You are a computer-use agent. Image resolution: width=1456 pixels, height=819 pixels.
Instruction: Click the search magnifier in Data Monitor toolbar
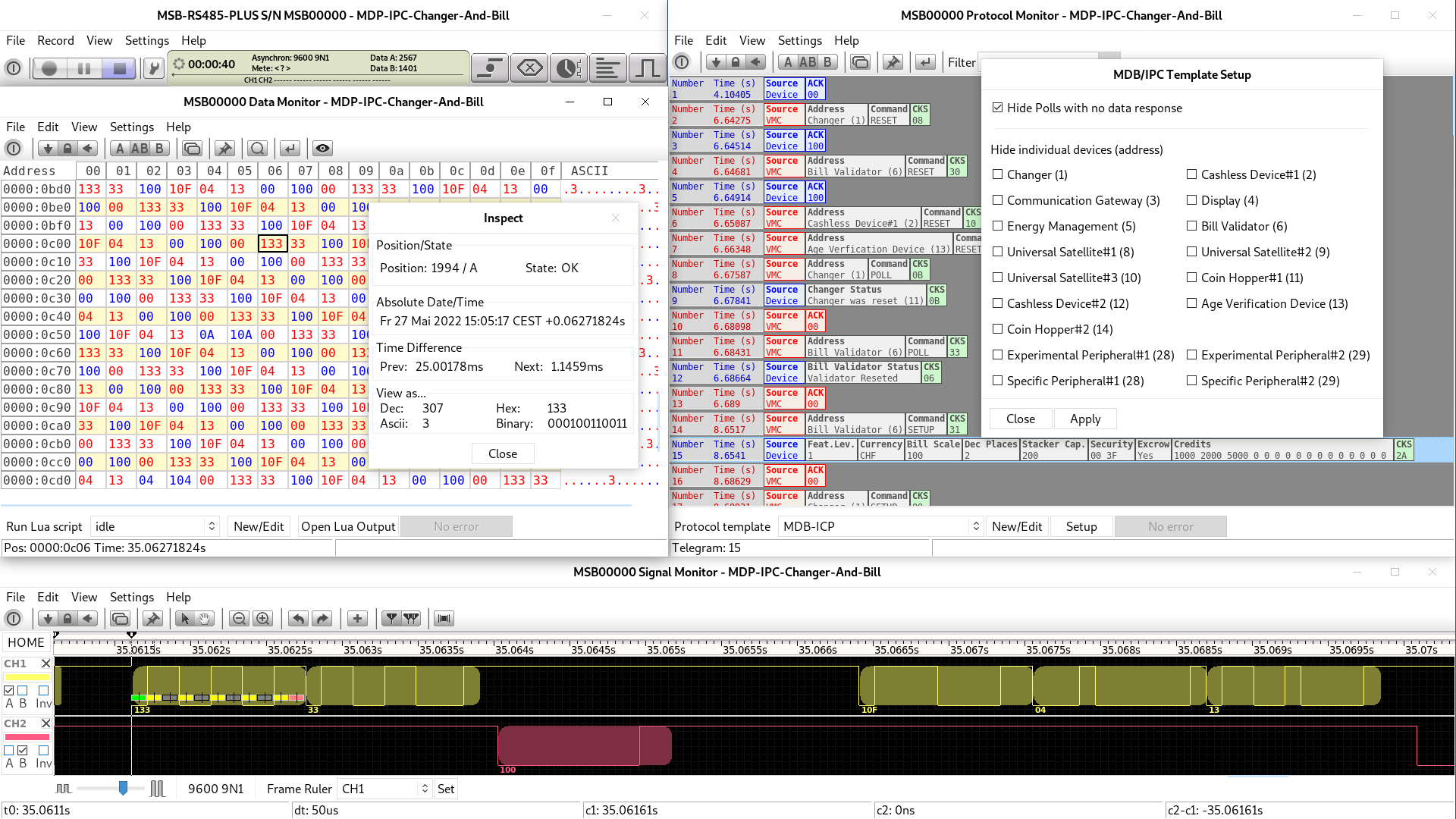point(257,149)
